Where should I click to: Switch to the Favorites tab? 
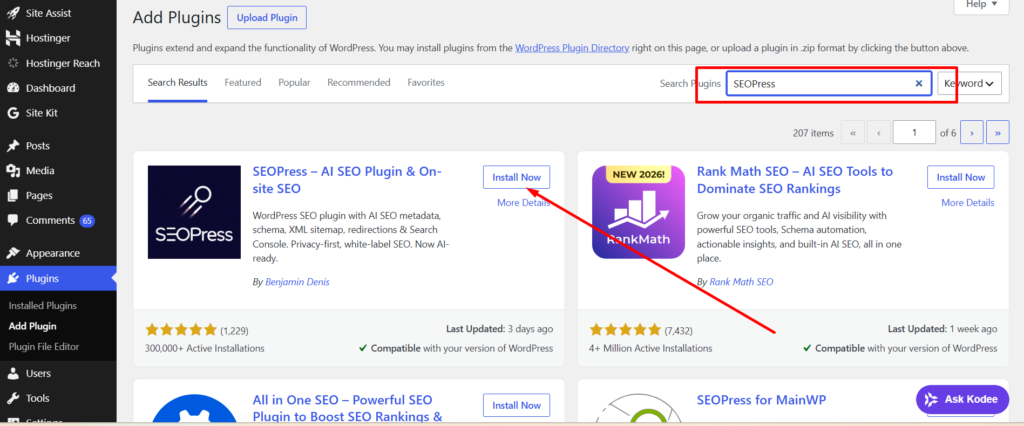(426, 83)
